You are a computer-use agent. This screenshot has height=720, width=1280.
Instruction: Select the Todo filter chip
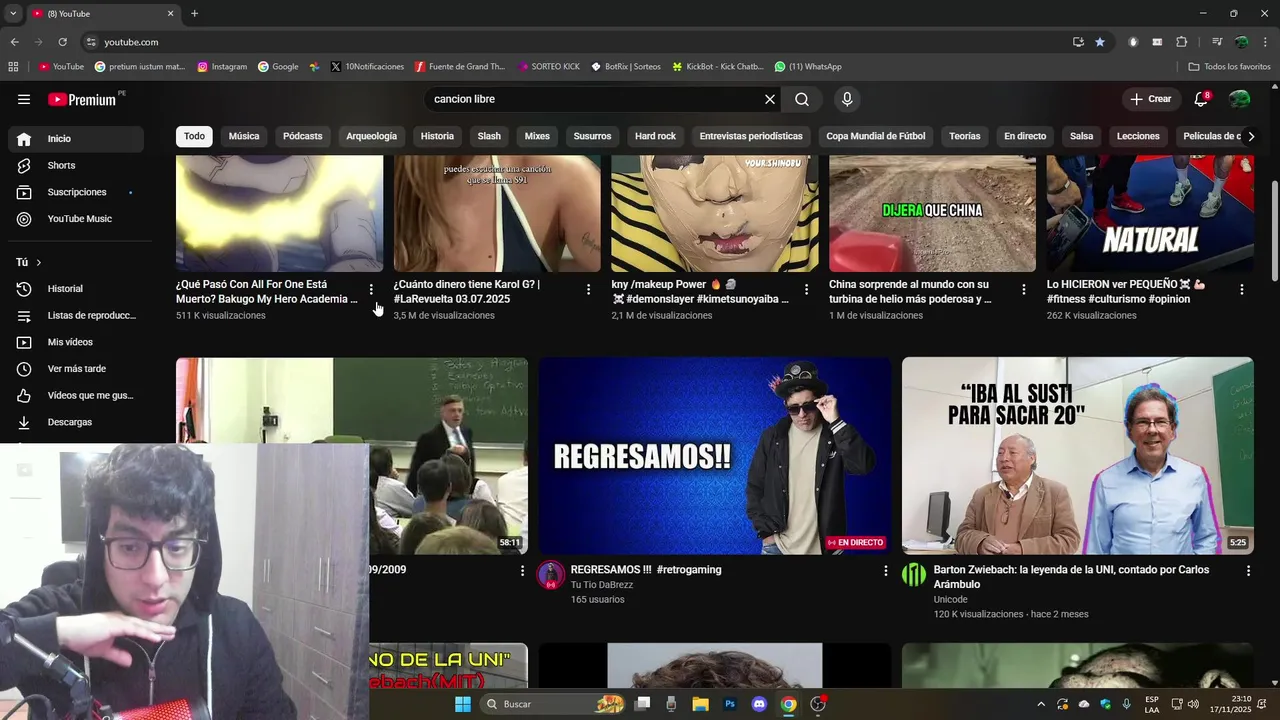[194, 136]
